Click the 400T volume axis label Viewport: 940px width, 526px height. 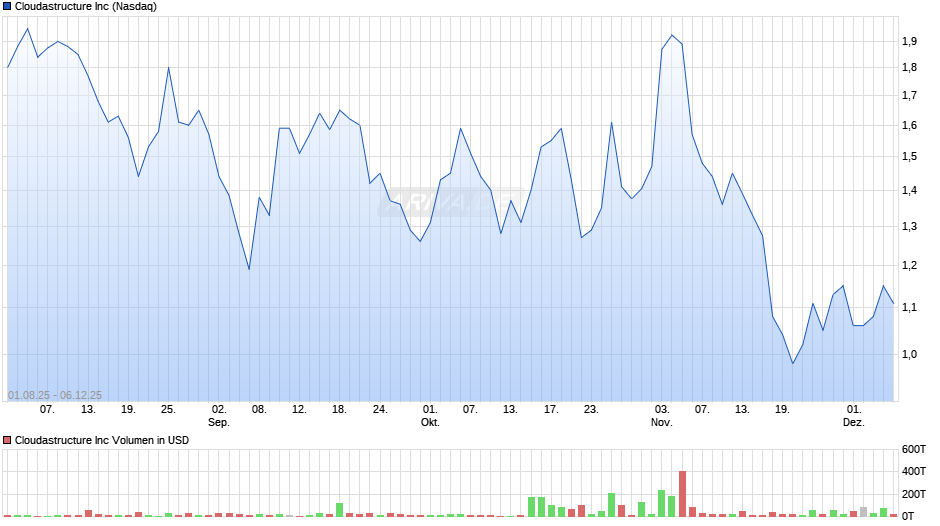[x=914, y=471]
